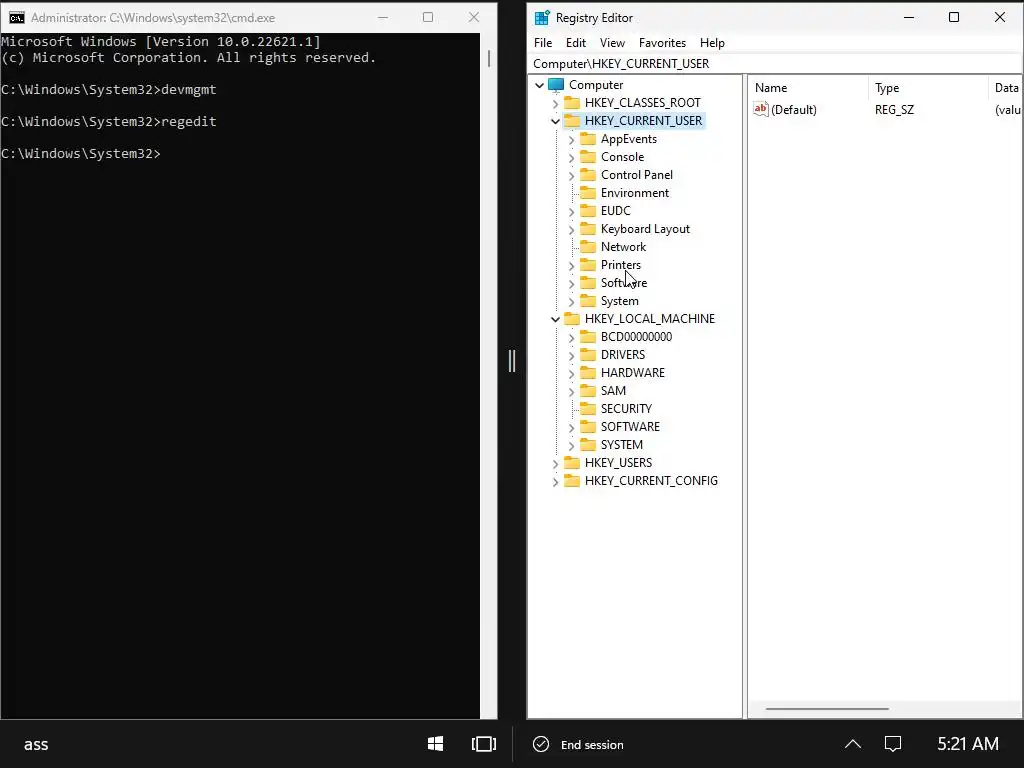Click the SECURITY folder icon

coord(588,408)
